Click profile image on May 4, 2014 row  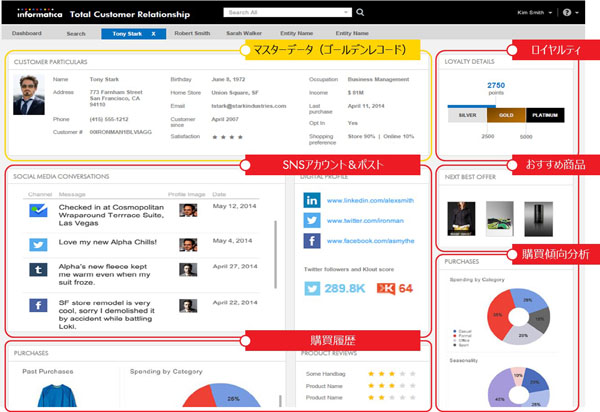pos(188,244)
